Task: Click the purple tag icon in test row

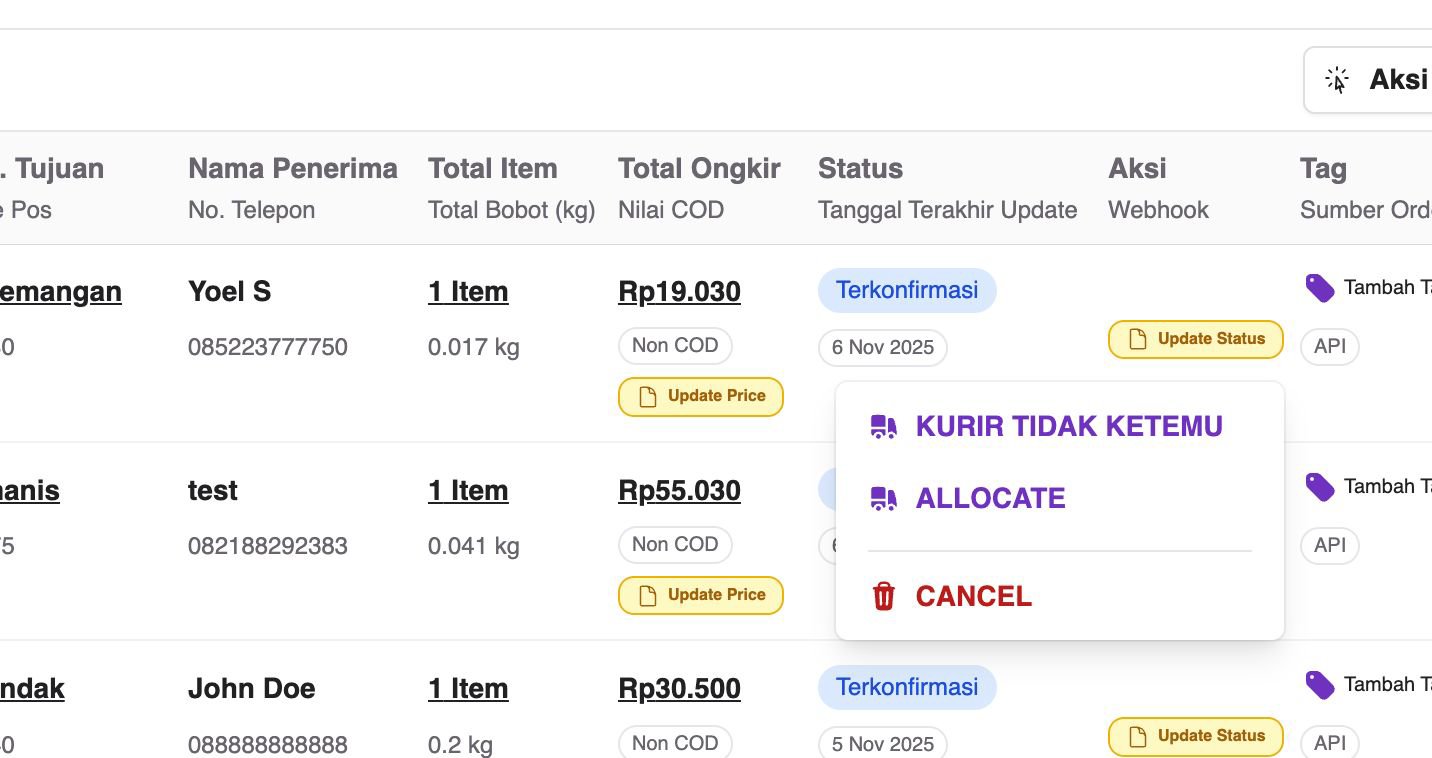Action: (1320, 487)
